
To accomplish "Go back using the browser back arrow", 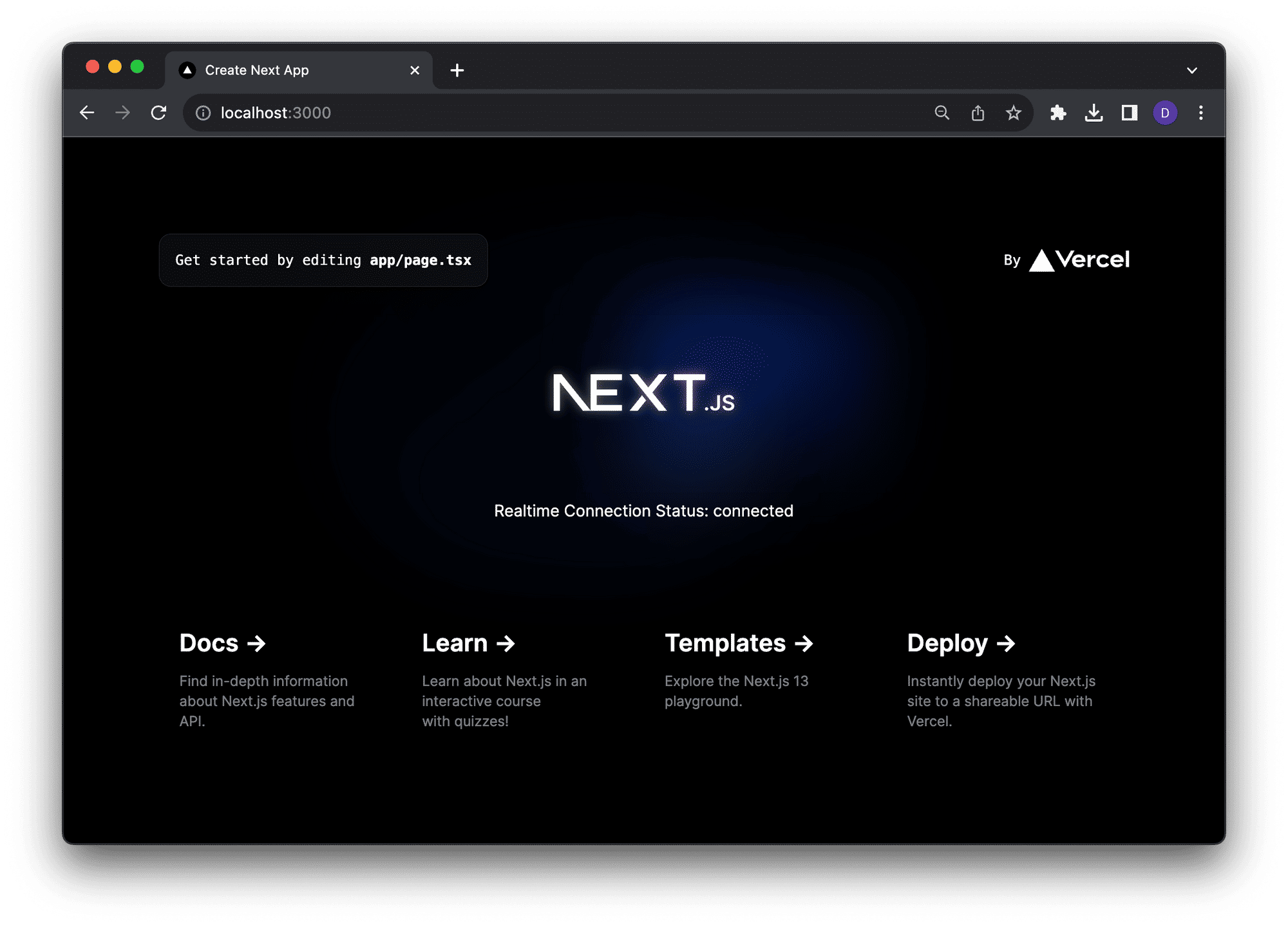I will click(x=87, y=113).
